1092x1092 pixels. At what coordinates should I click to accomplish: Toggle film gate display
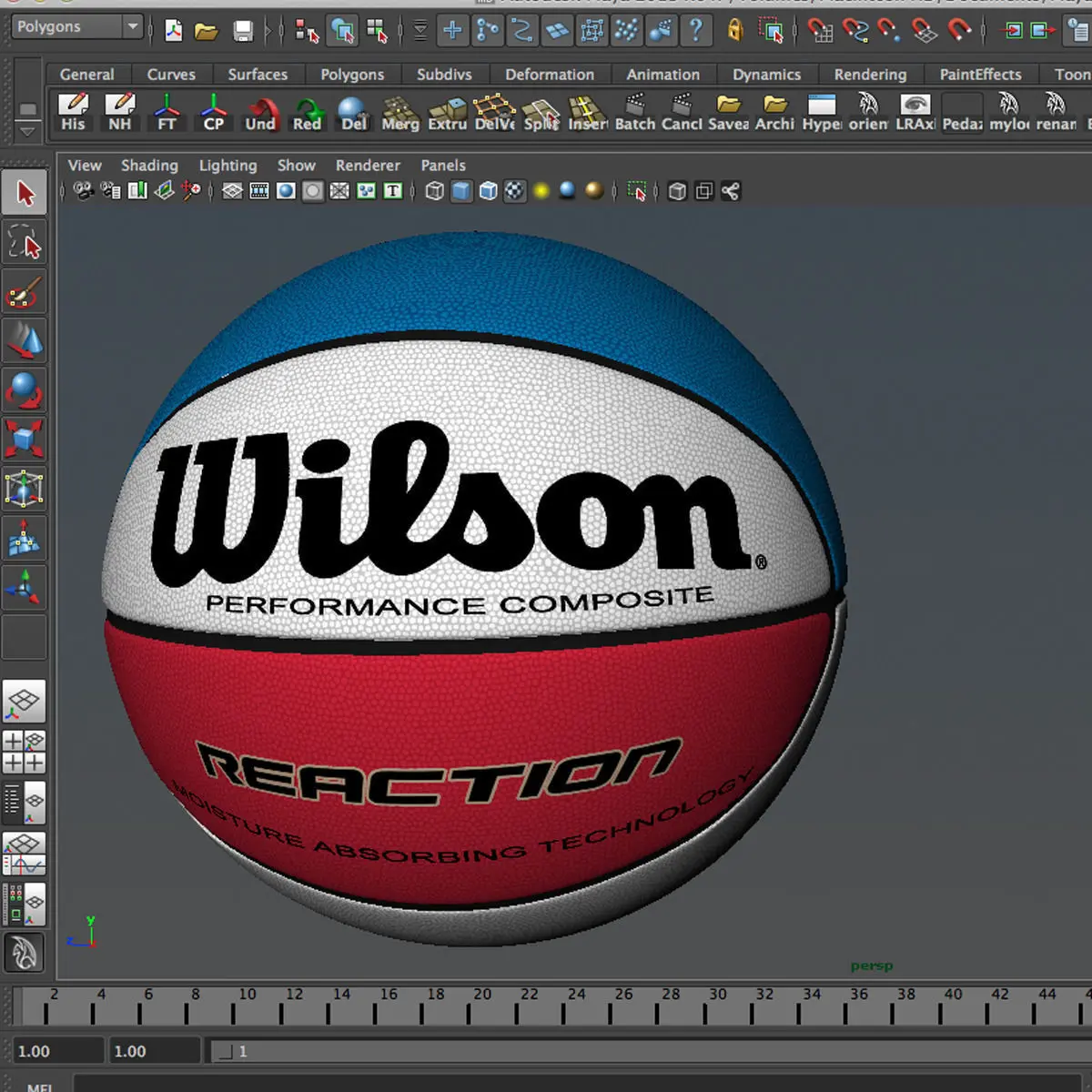259,191
